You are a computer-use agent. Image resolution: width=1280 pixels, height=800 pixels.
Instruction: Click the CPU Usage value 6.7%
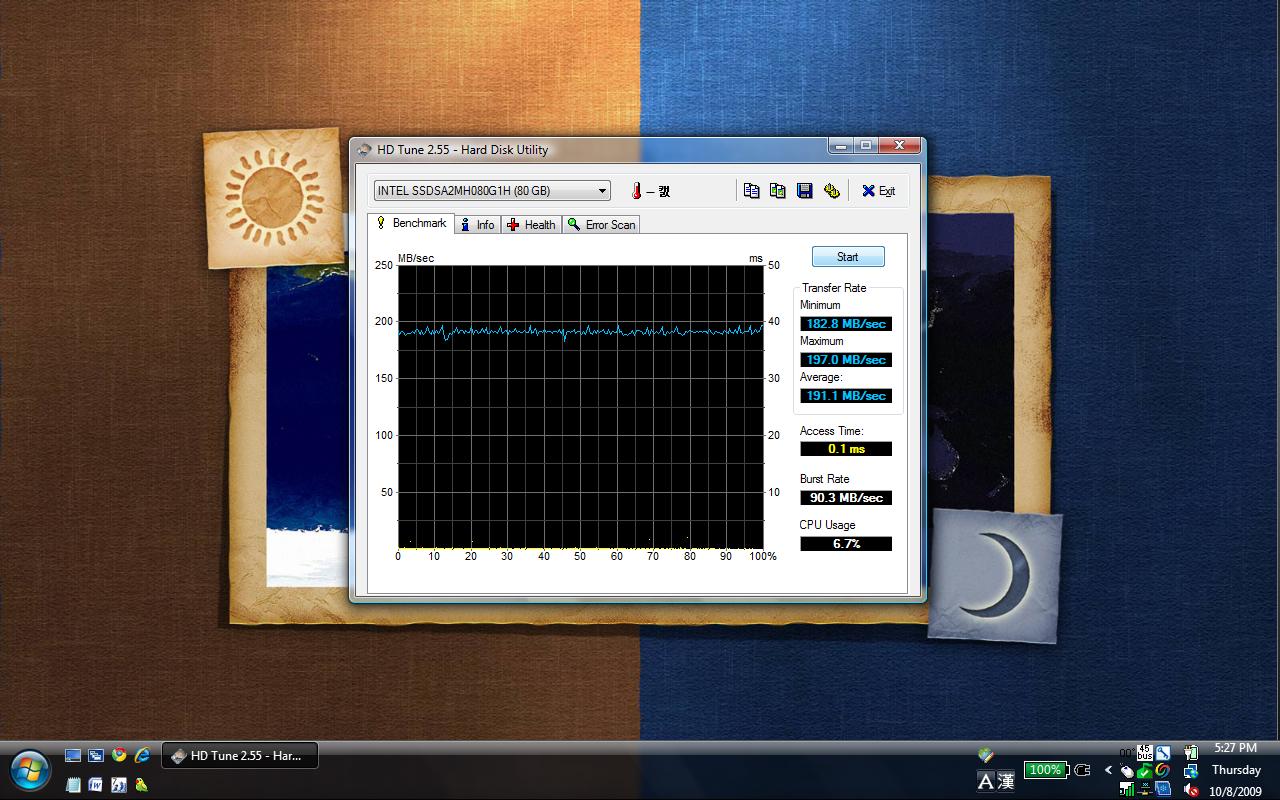[846, 544]
